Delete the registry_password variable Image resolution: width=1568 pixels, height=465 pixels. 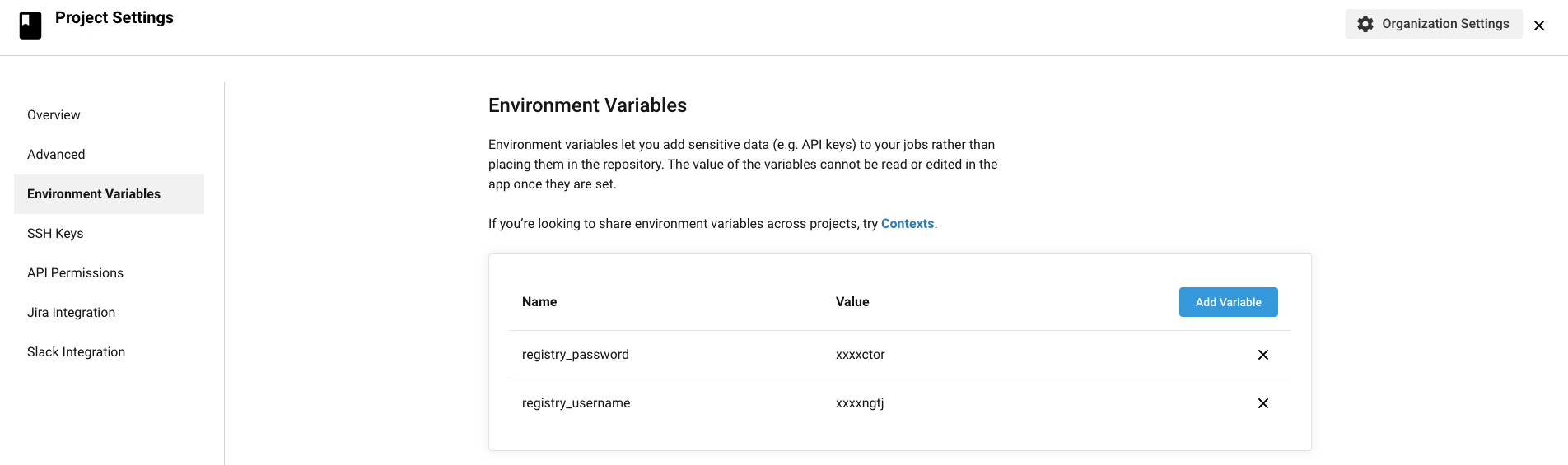pos(1262,355)
